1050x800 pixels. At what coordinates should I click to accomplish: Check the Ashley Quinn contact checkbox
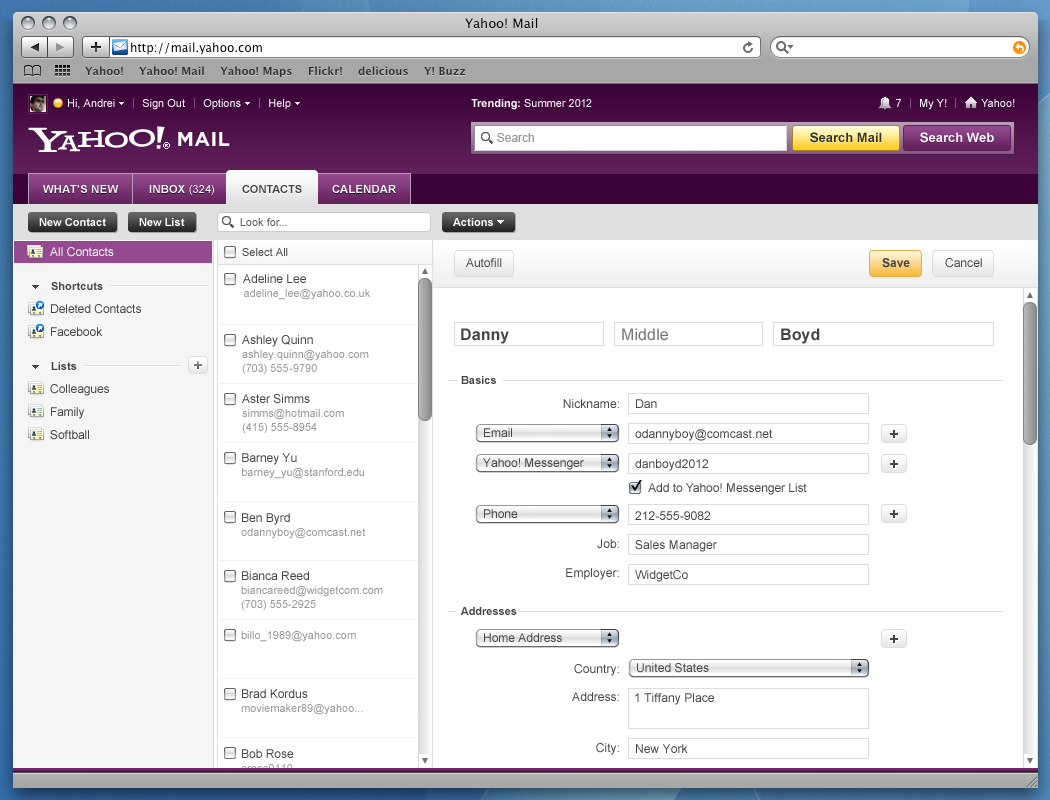pos(230,339)
